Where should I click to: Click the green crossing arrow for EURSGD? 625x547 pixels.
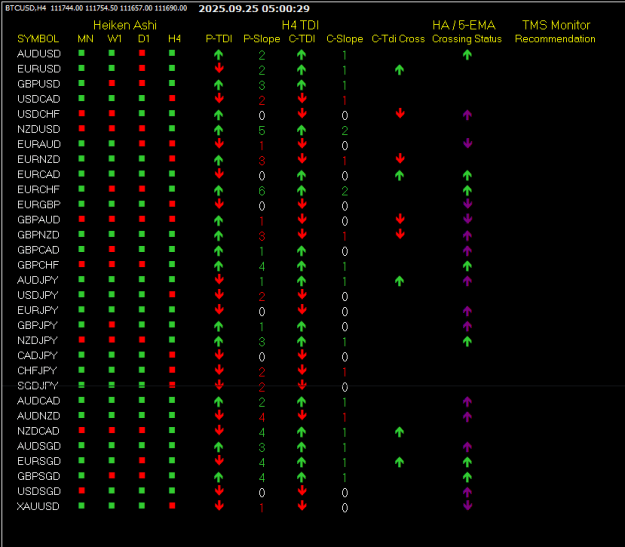point(467,462)
